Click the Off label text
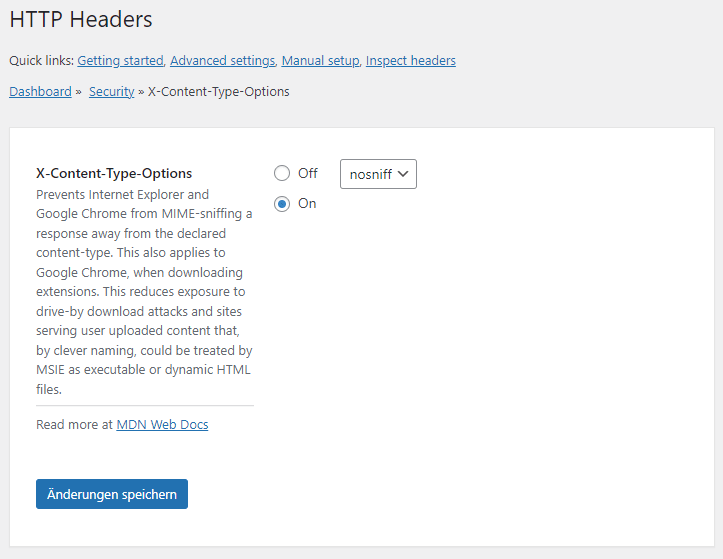 (x=308, y=173)
